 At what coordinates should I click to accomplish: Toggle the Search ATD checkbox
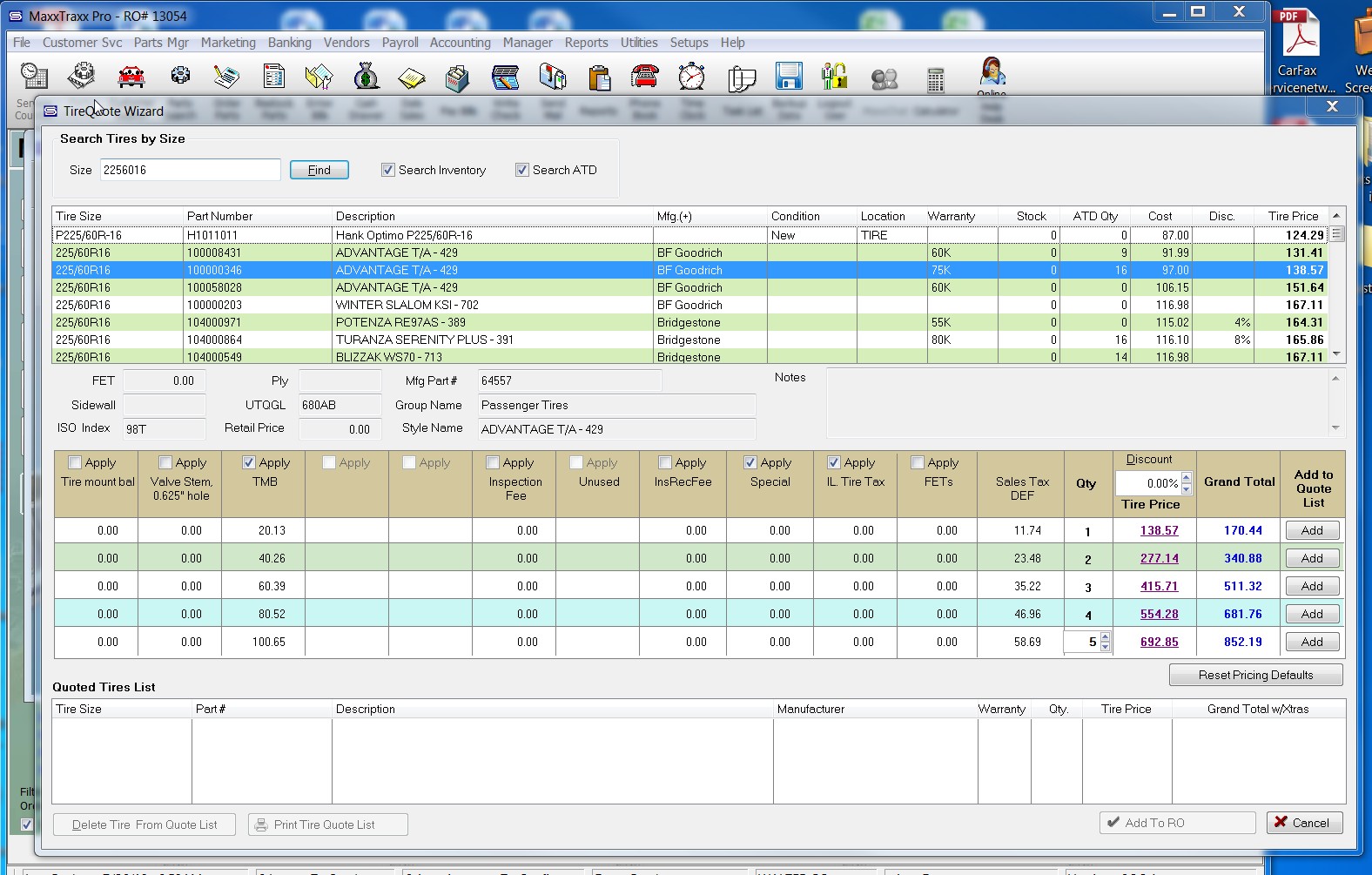pyautogui.click(x=522, y=170)
